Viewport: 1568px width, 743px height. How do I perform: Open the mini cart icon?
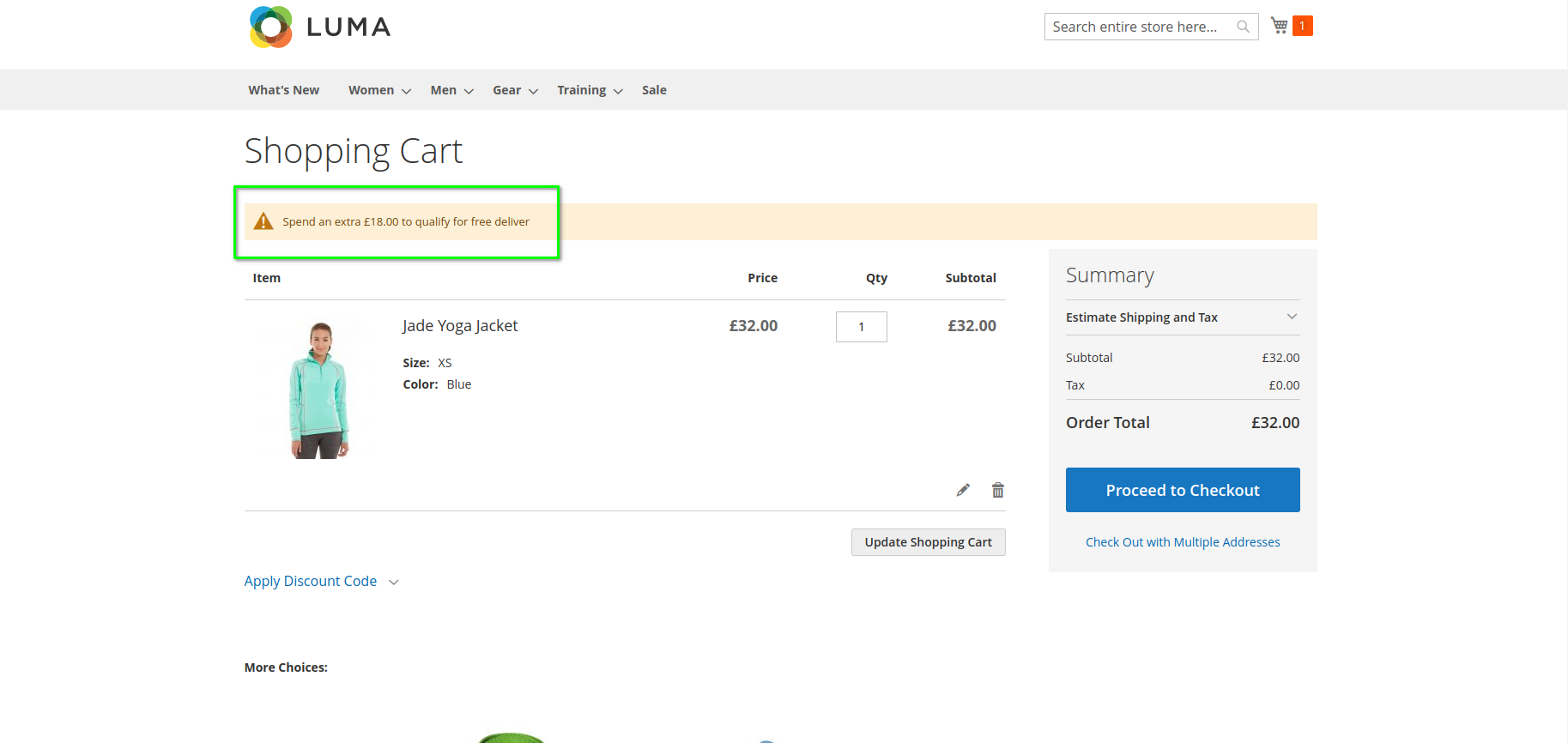click(x=1279, y=26)
